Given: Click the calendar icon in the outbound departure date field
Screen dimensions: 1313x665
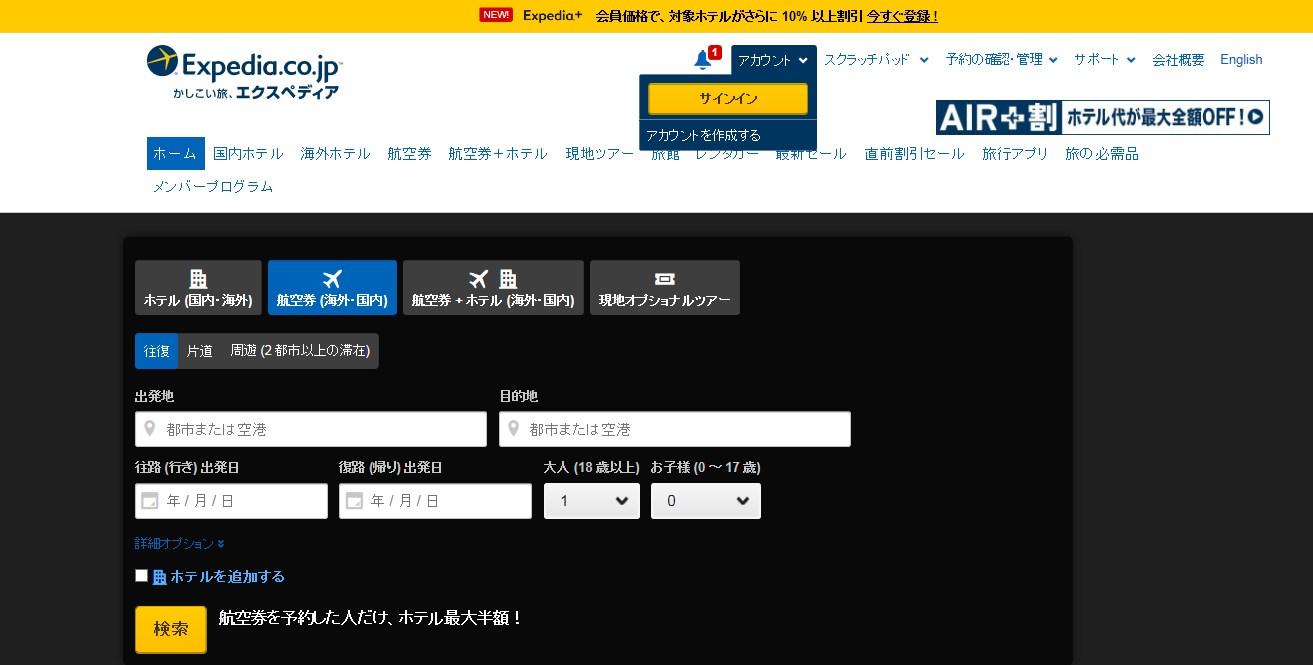Looking at the screenshot, I should point(150,501).
